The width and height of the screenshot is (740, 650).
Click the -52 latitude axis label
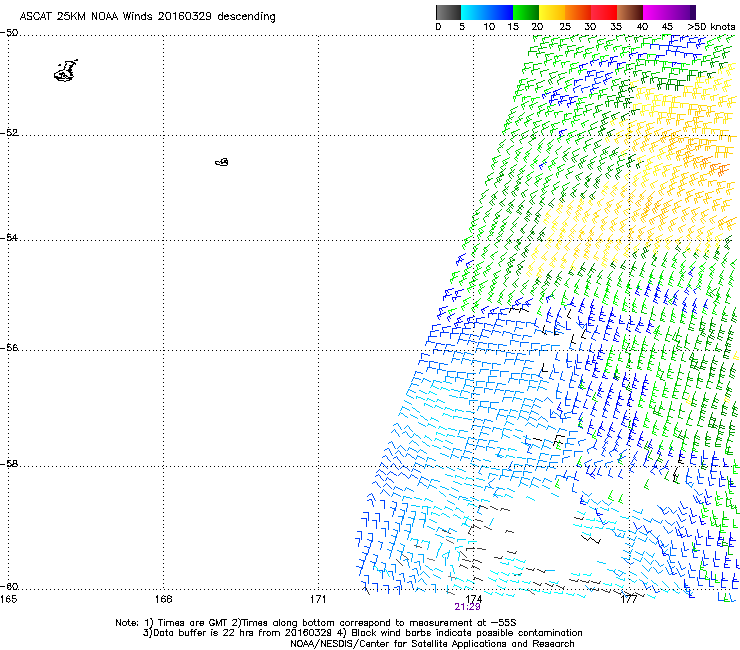pos(9,133)
